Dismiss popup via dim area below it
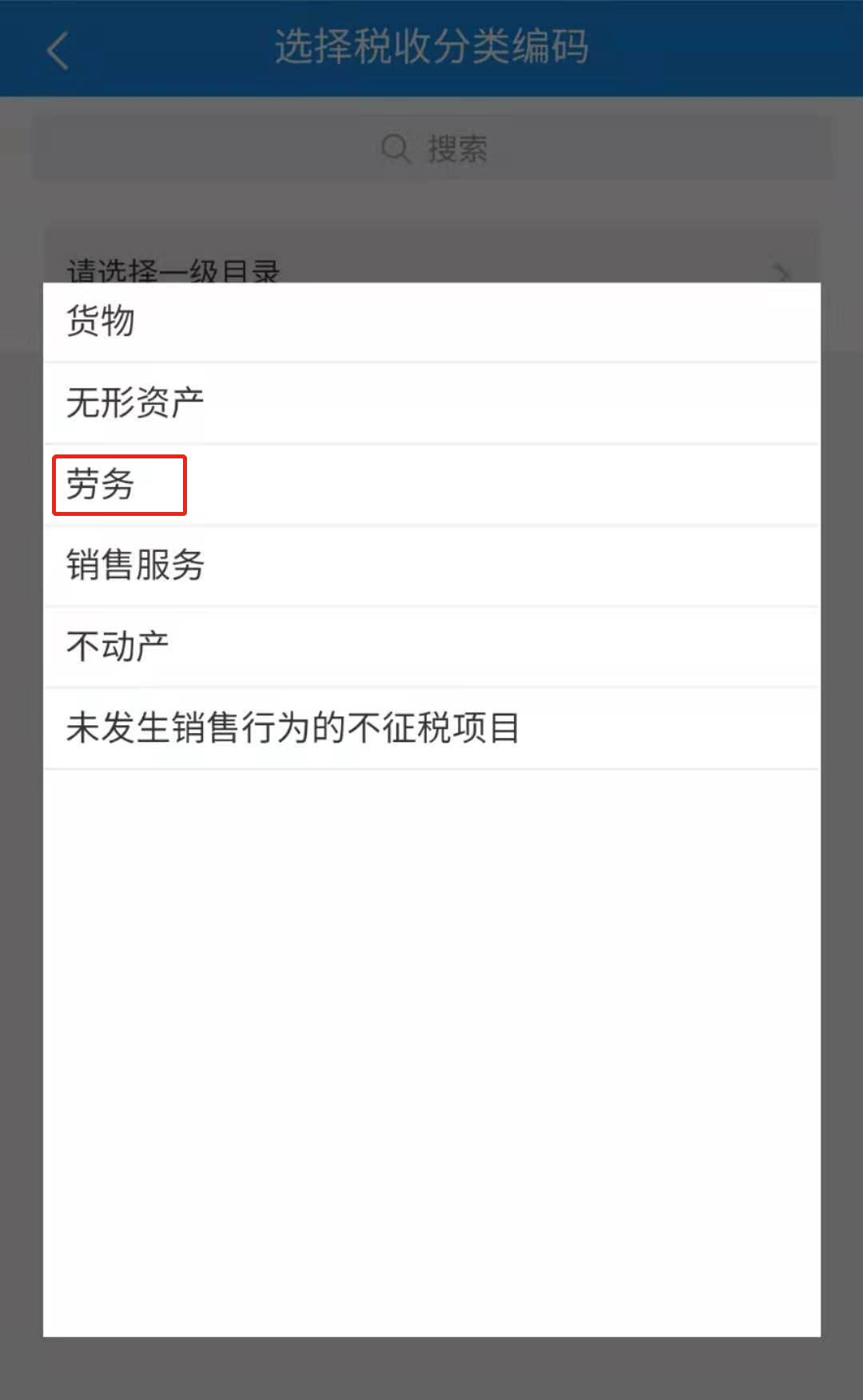 [431, 1368]
